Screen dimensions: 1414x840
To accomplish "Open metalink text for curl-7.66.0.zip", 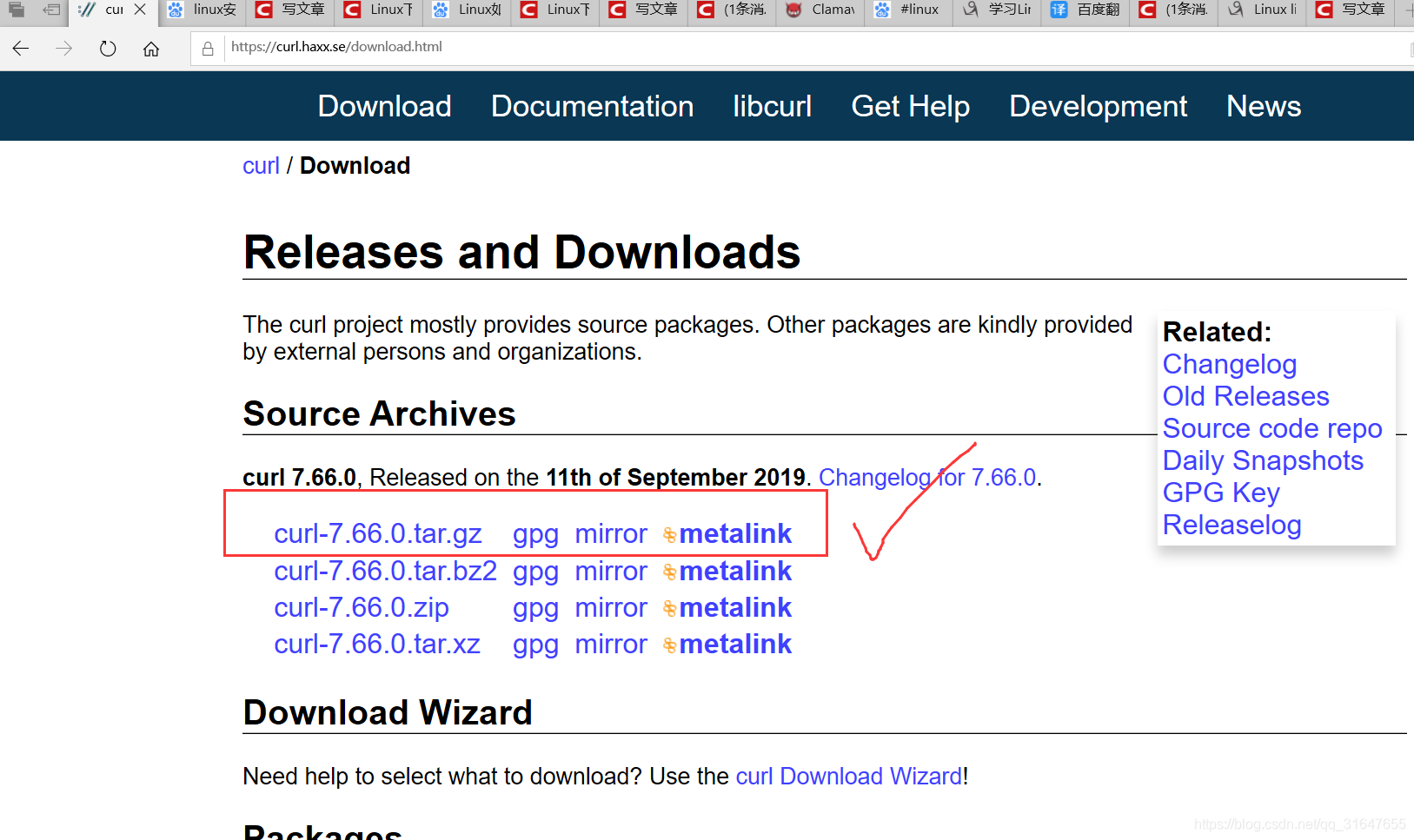I will pos(735,607).
